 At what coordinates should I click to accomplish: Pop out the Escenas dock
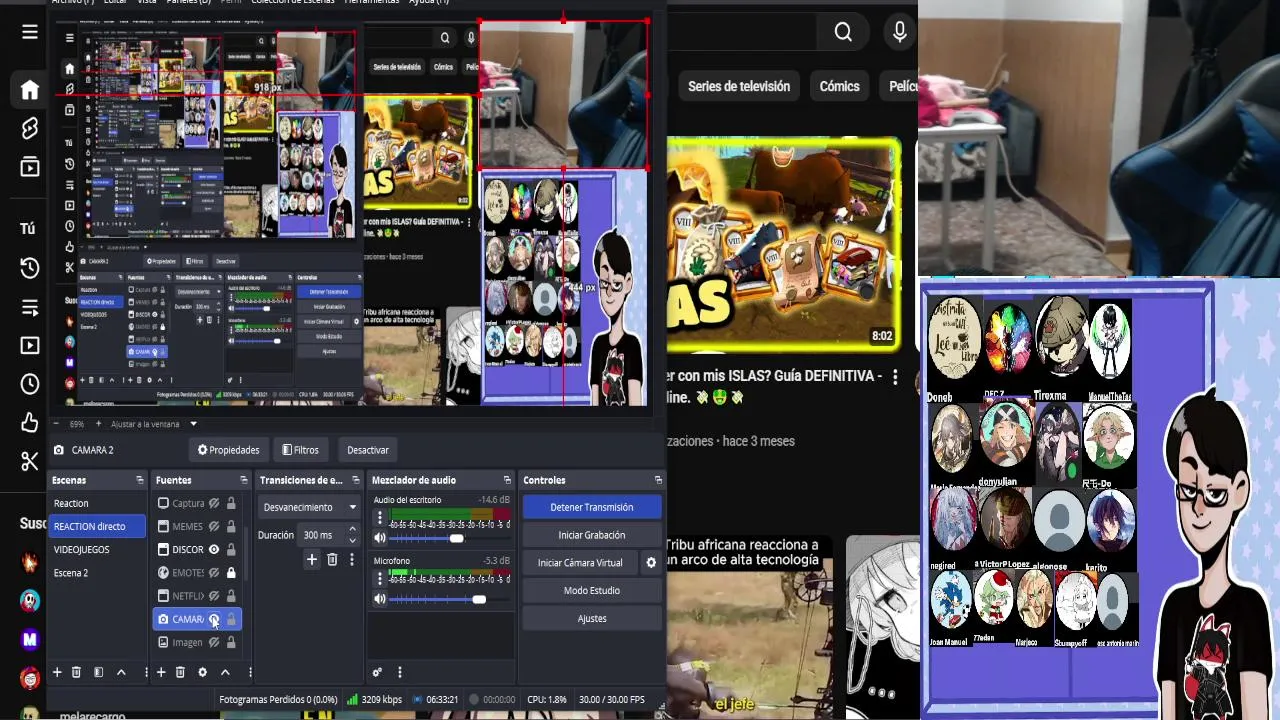[139, 480]
